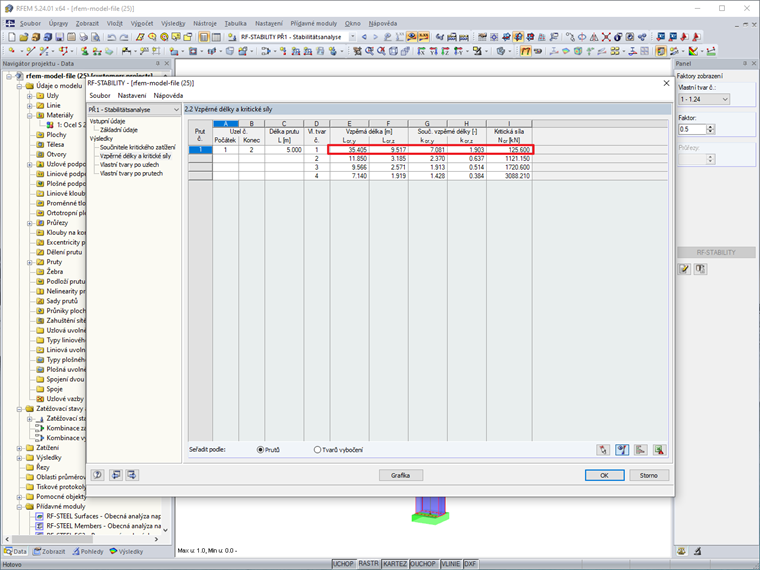Click the Grafika button
Viewport: 760px width, 570px height.
tap(400, 475)
